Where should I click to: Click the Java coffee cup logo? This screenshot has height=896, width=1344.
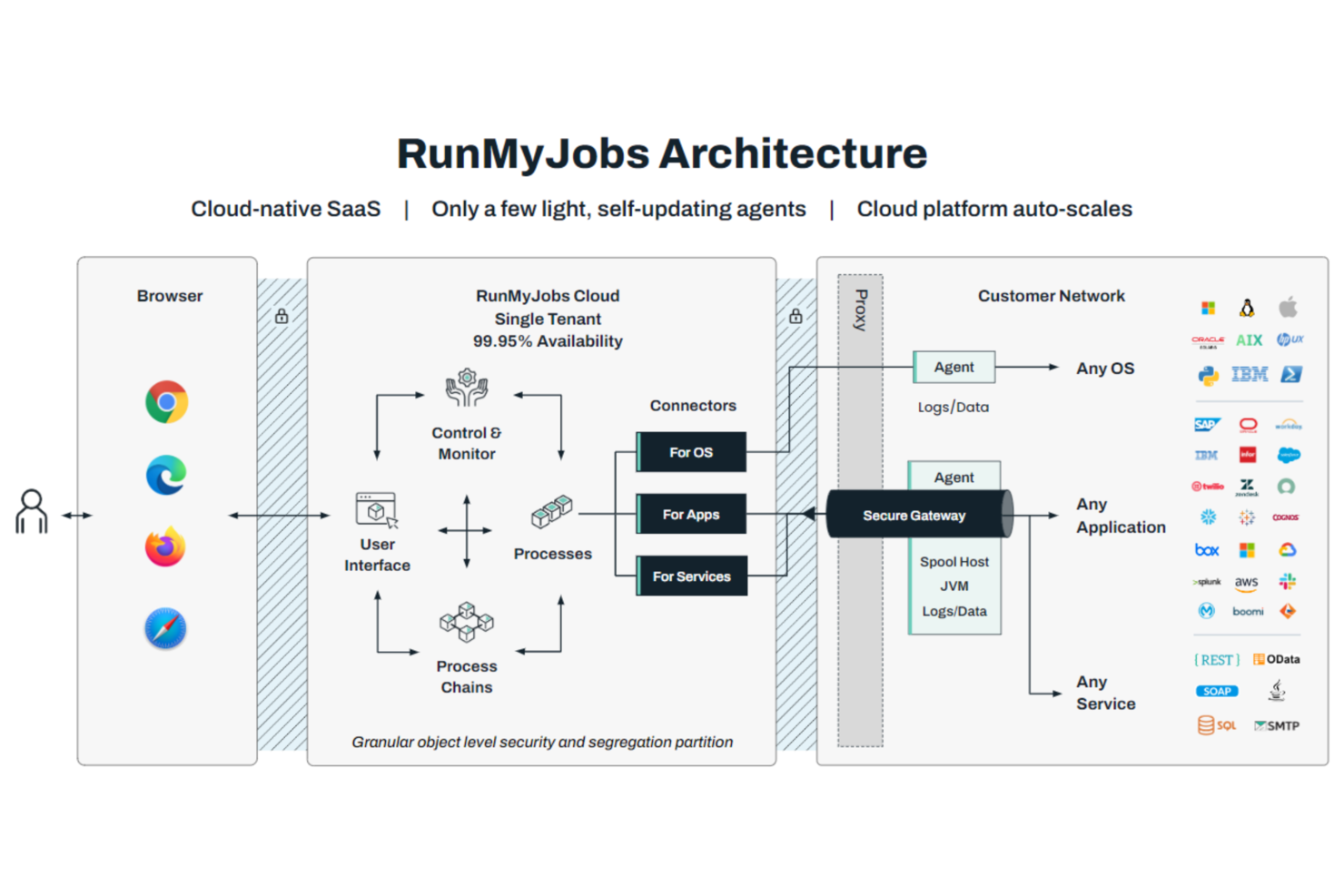1277,690
